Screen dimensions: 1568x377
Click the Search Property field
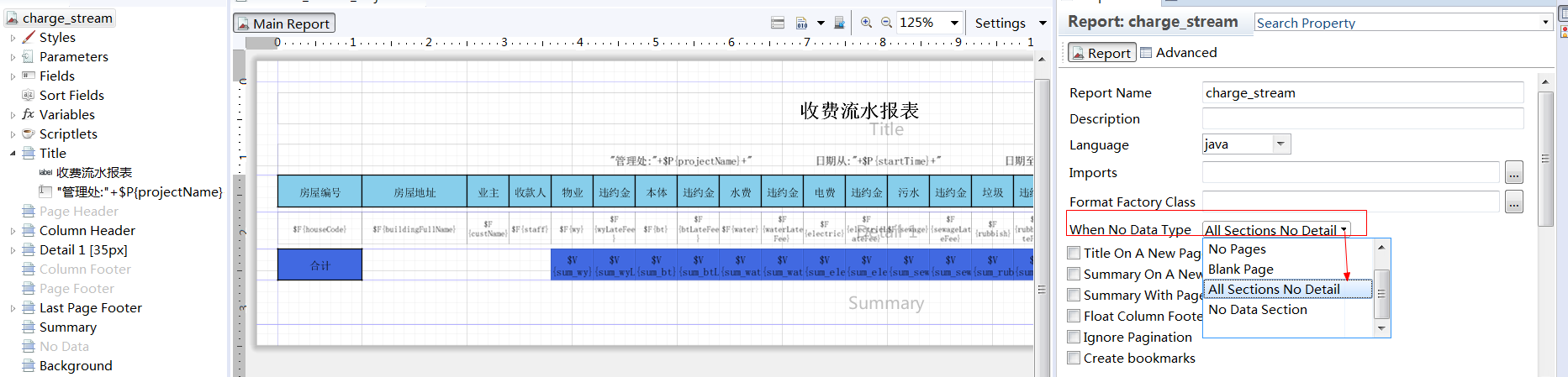click(1396, 23)
